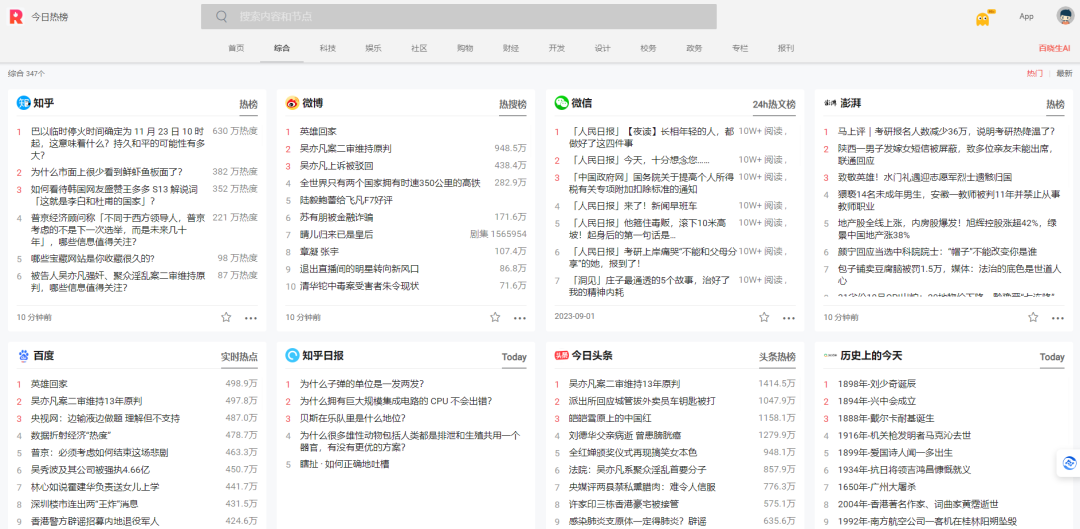The width and height of the screenshot is (1080, 529).
Task: Sort the list by 热门
Action: pos(1035,73)
